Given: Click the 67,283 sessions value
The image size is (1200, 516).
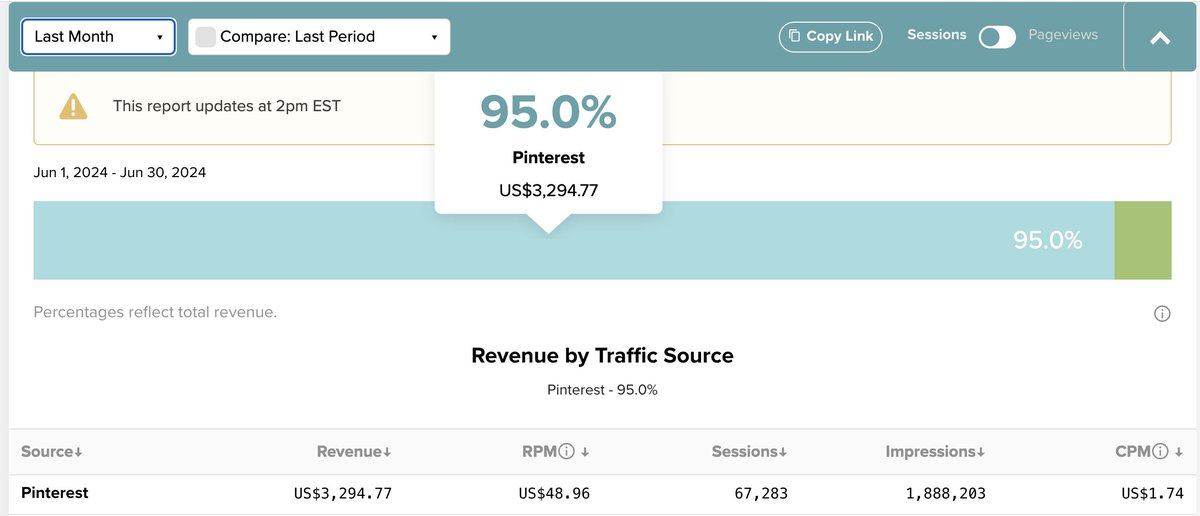Looking at the screenshot, I should point(759,493).
